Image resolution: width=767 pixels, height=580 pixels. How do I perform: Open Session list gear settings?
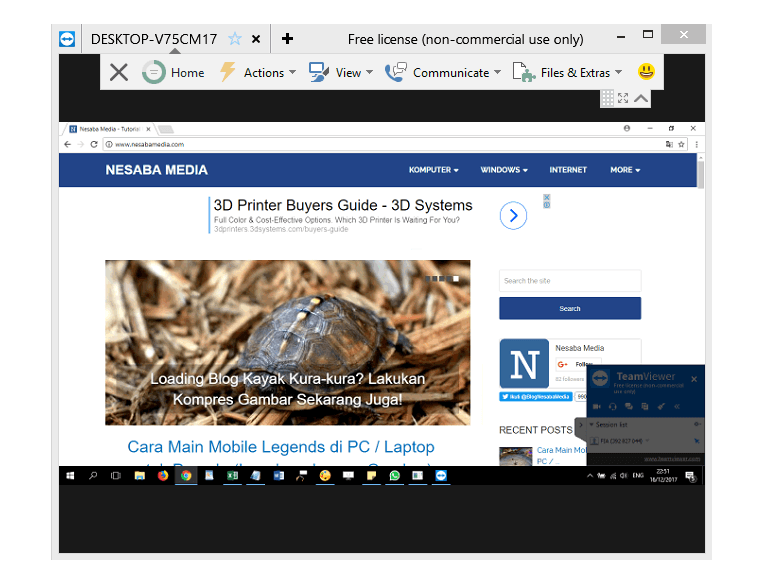tap(697, 424)
